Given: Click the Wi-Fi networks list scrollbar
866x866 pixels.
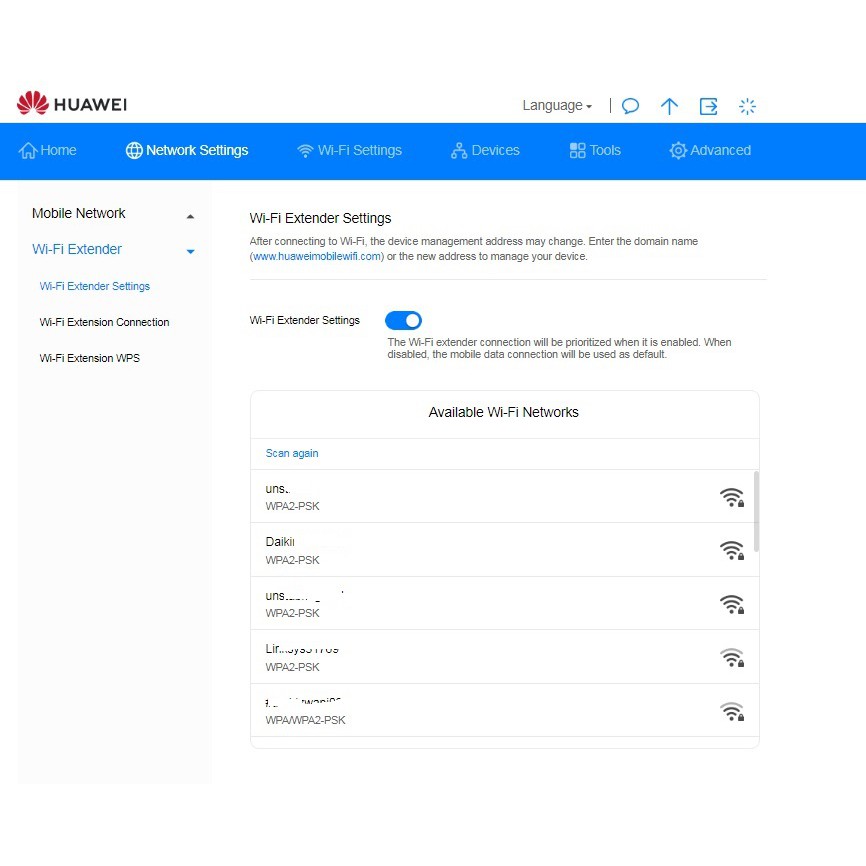Looking at the screenshot, I should (x=755, y=510).
